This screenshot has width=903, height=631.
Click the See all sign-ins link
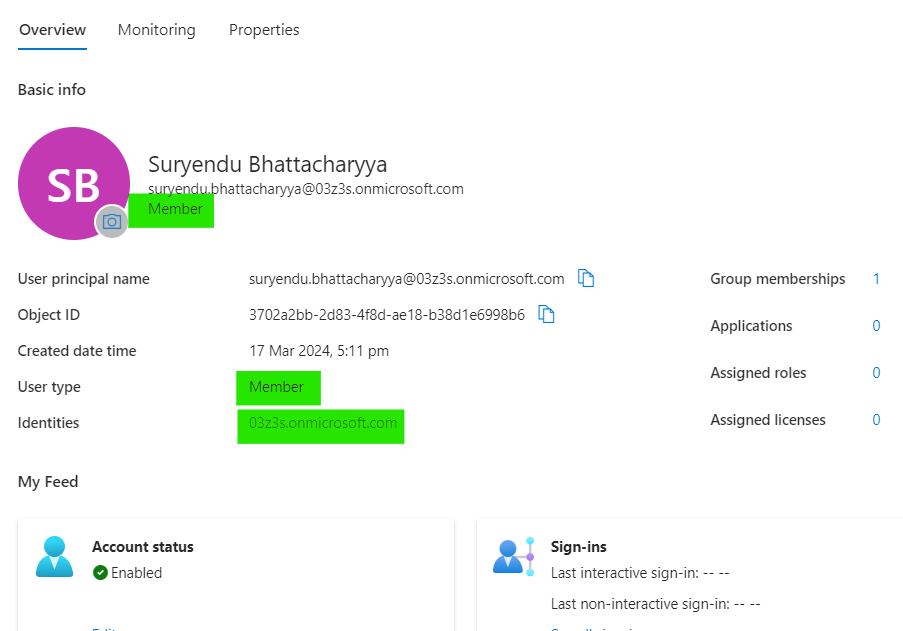point(591,628)
